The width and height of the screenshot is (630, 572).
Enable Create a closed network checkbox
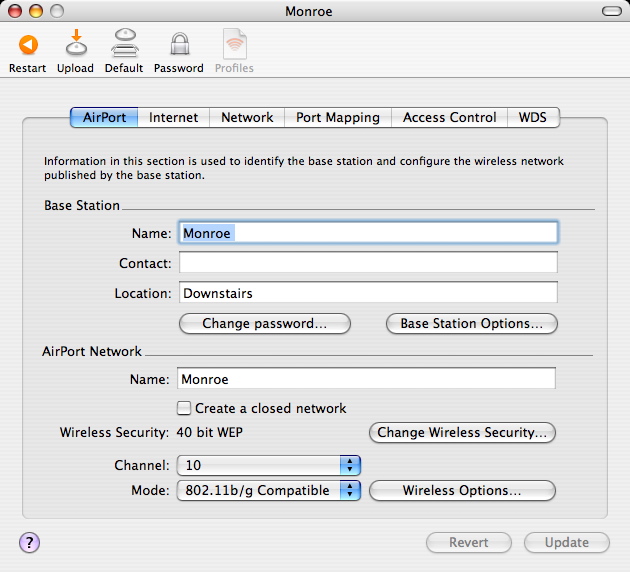click(x=184, y=408)
